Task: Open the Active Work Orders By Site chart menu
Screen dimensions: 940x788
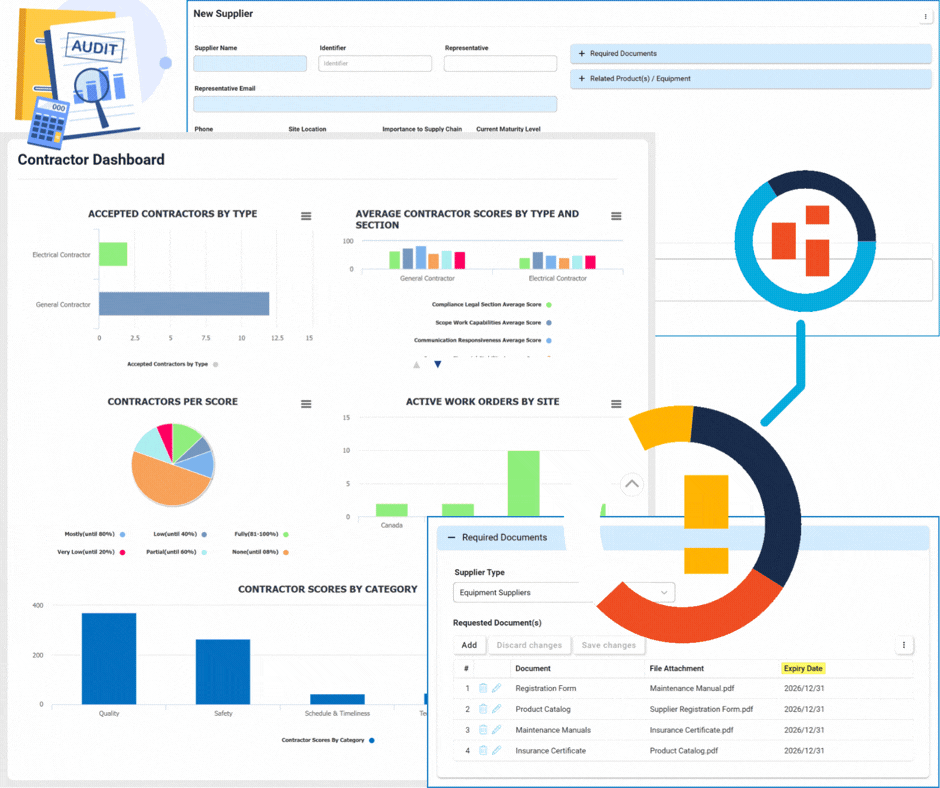Action: 616,404
